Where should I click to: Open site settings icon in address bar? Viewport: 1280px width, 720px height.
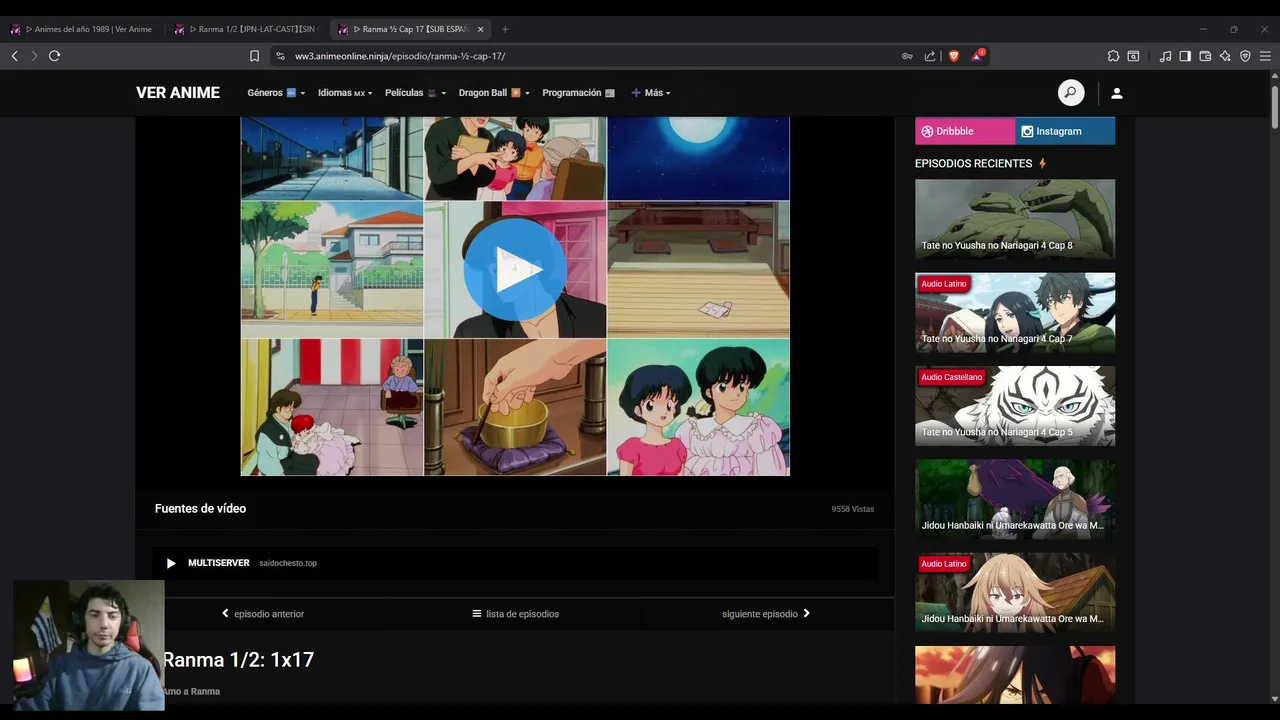point(280,56)
